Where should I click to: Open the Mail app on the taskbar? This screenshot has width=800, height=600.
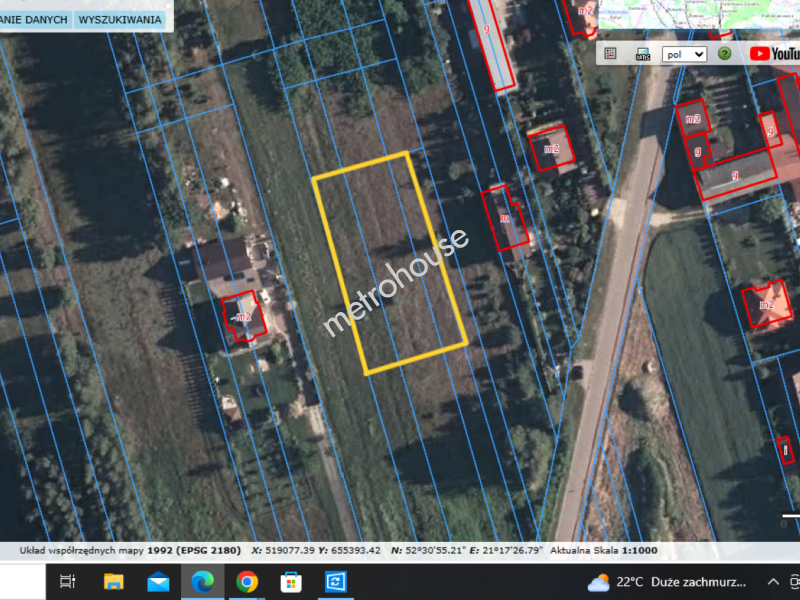158,582
